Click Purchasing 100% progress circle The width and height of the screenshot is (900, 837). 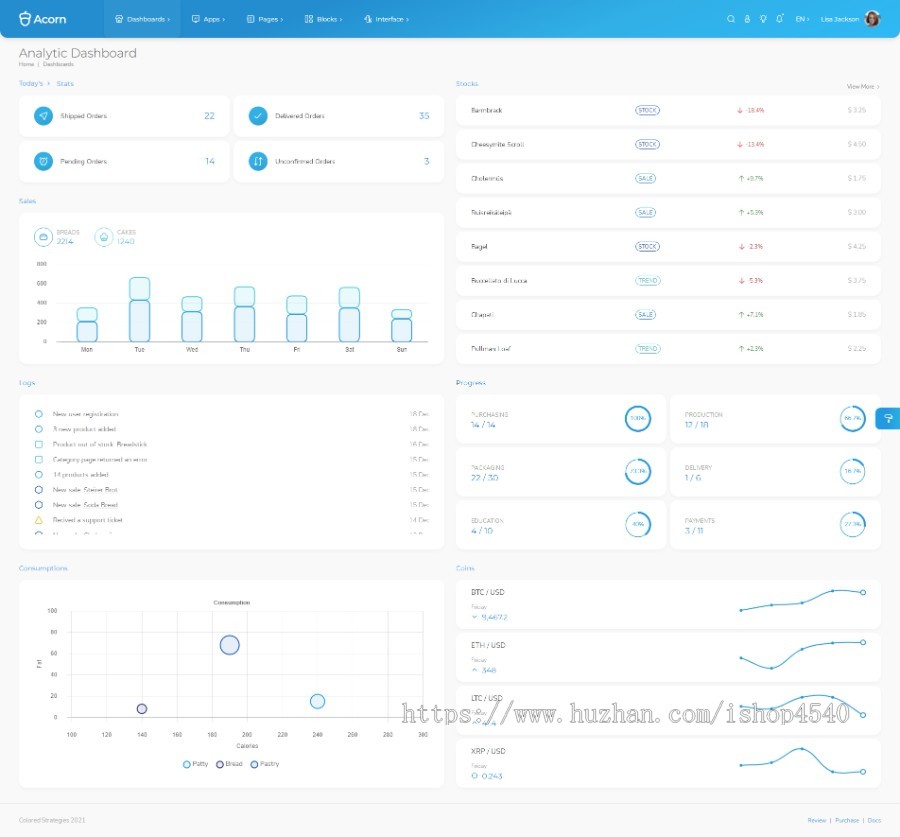(x=638, y=418)
